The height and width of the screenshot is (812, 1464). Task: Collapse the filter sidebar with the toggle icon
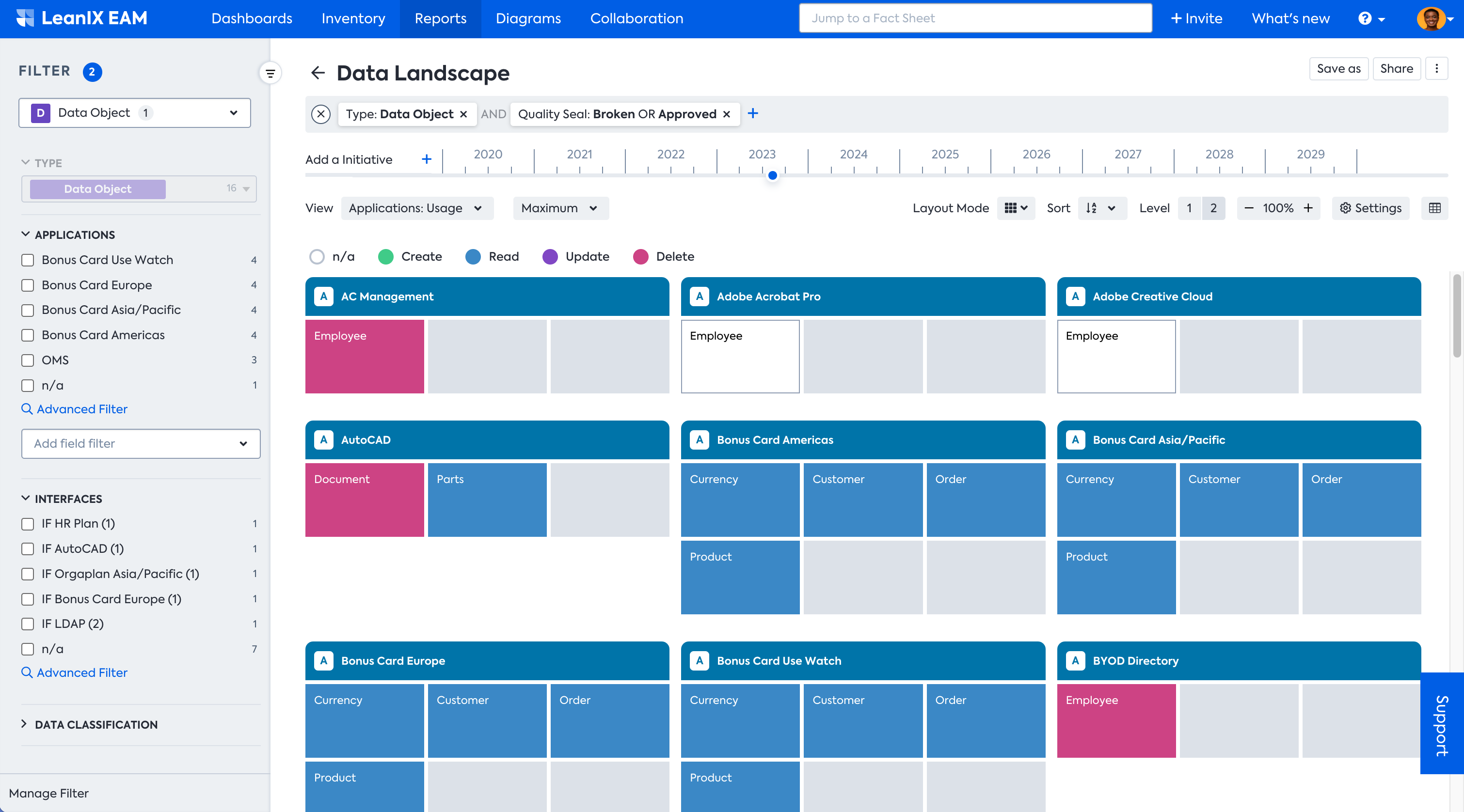270,73
